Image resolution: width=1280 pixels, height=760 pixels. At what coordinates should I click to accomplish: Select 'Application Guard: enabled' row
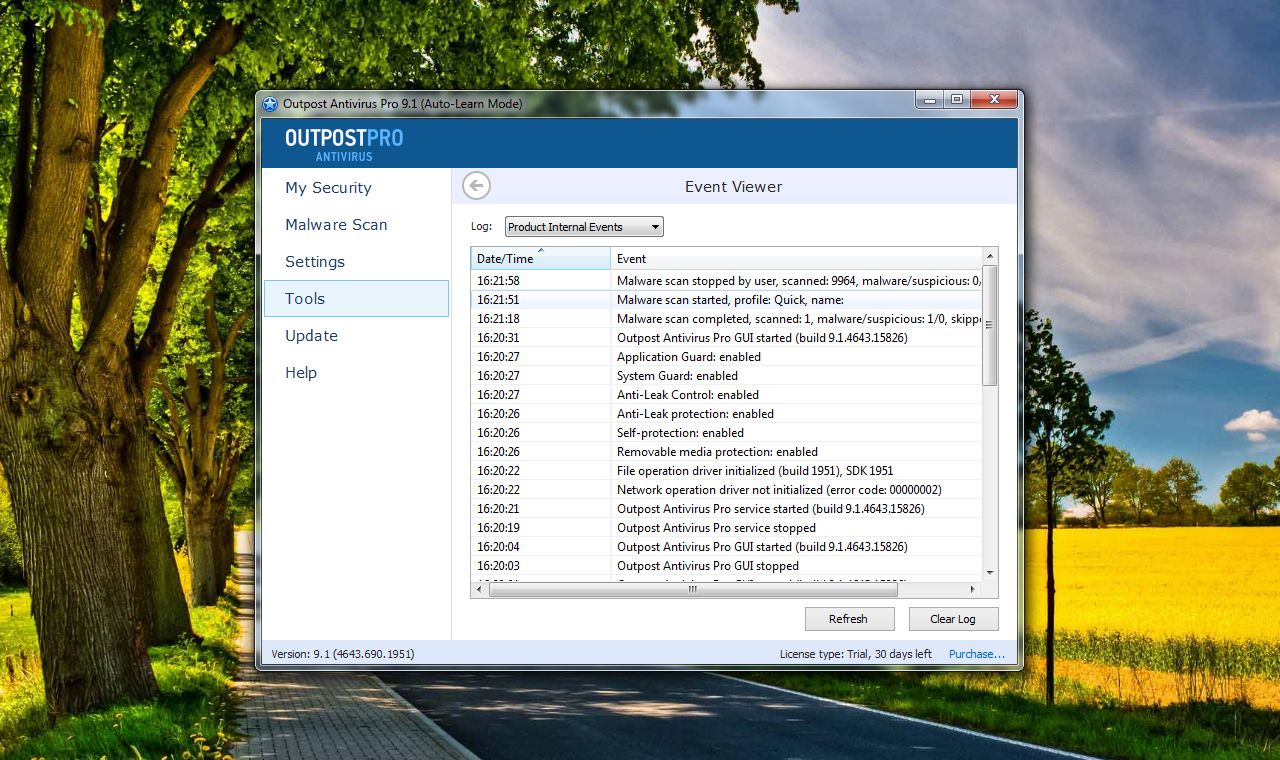(x=727, y=357)
